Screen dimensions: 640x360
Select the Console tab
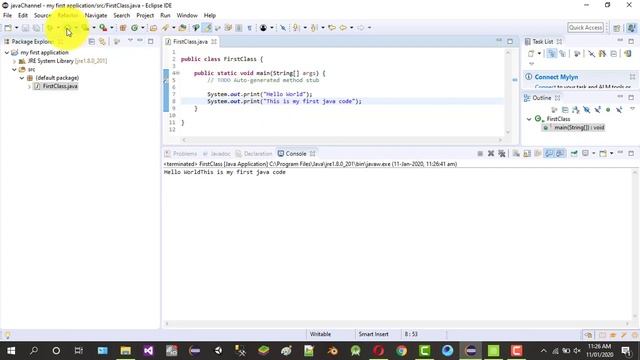(x=296, y=154)
